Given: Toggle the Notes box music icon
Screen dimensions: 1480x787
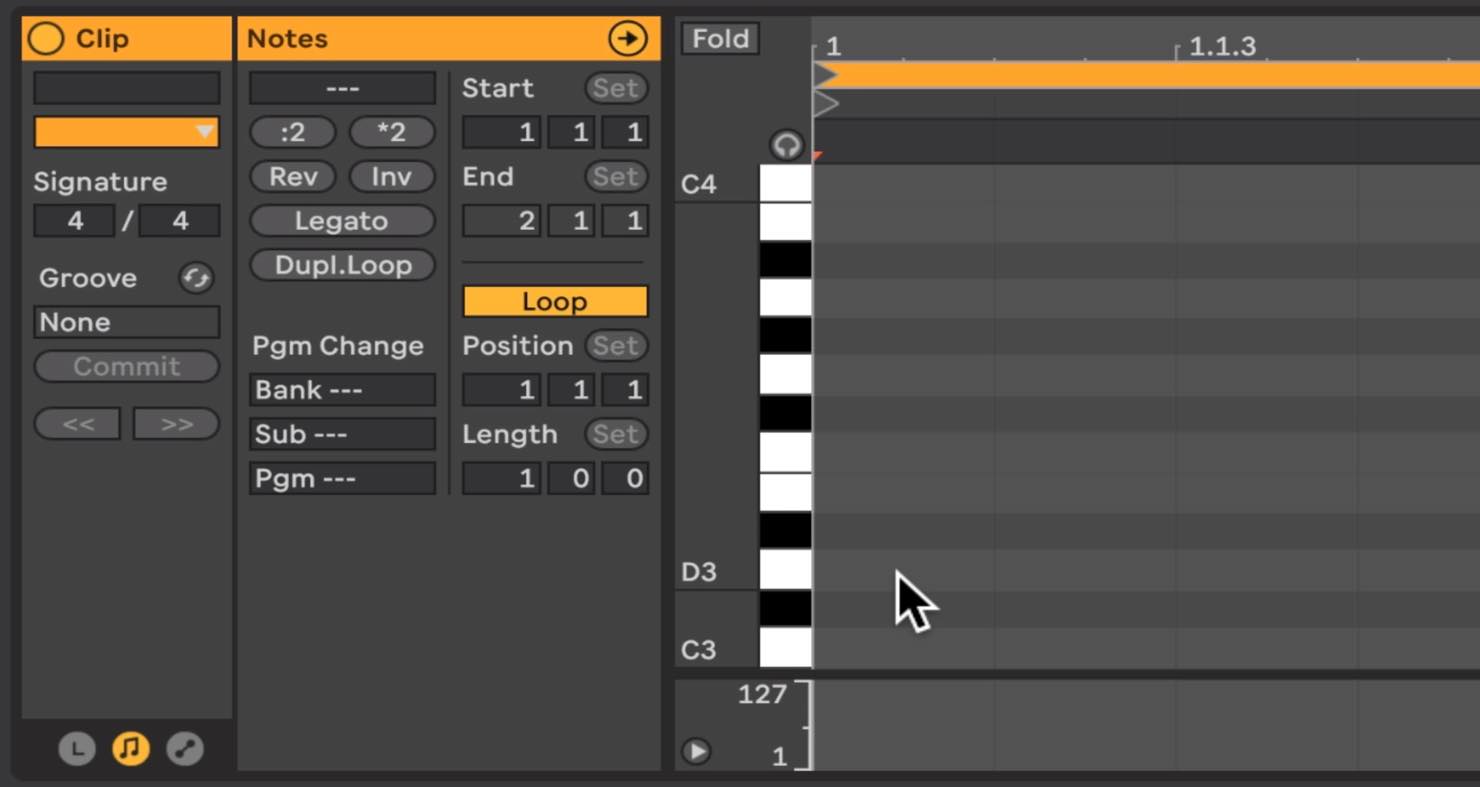Looking at the screenshot, I should pos(131,748).
